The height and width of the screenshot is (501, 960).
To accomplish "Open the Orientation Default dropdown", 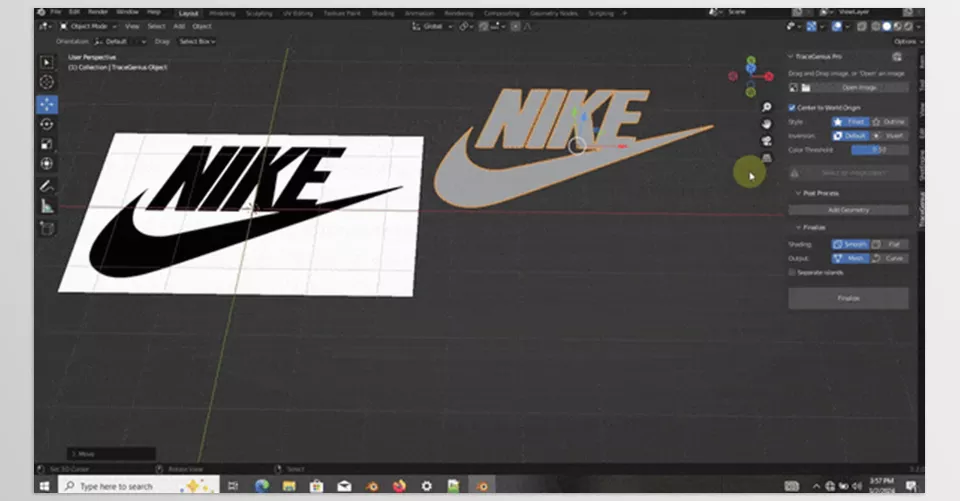I will pyautogui.click(x=121, y=42).
